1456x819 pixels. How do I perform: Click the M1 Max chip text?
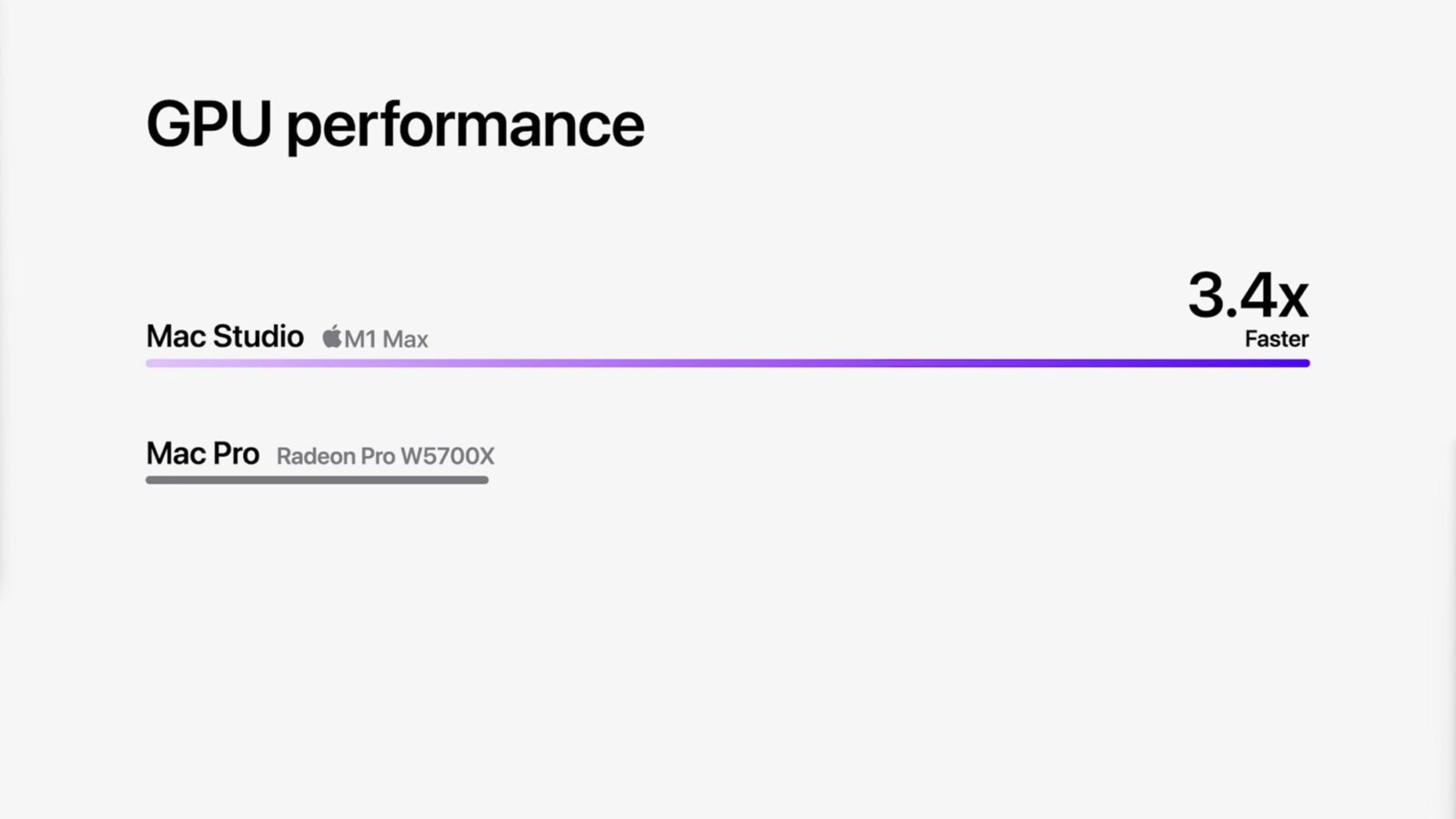(386, 339)
